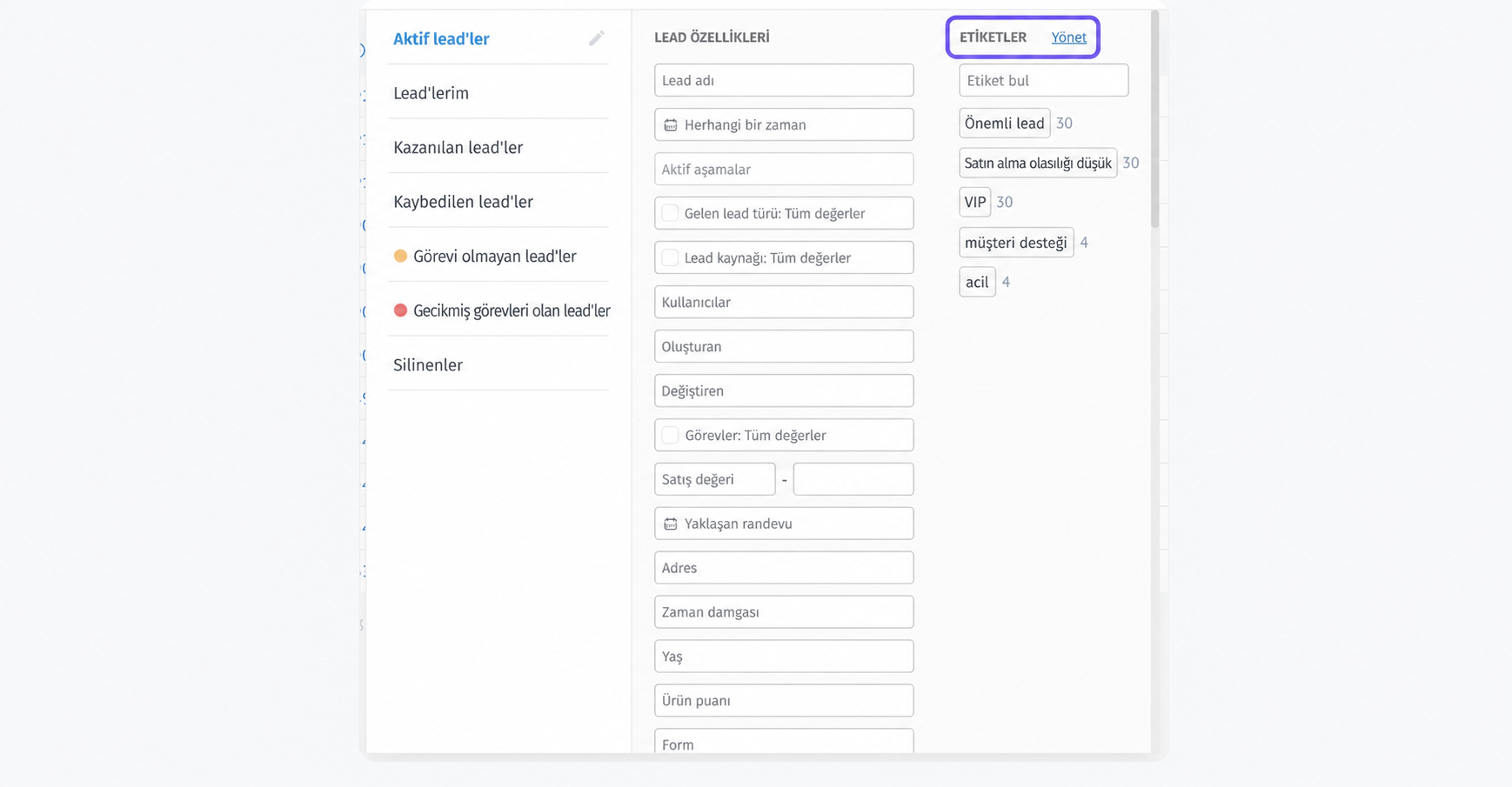This screenshot has height=787, width=1512.
Task: Open the Herhangi bir zaman date picker
Action: [784, 124]
